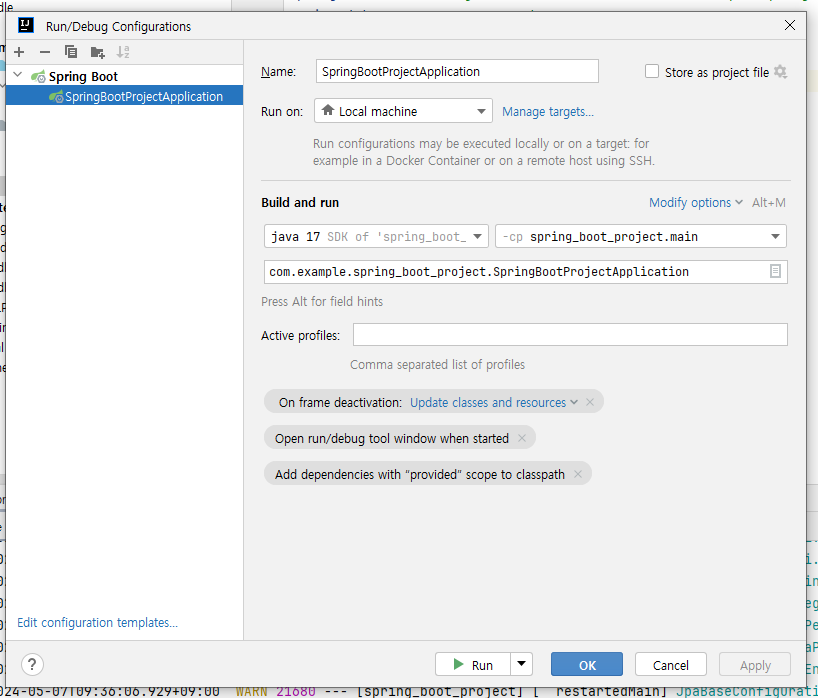Expand the Modify options menu
The height and width of the screenshot is (698, 818).
pyautogui.click(x=695, y=202)
